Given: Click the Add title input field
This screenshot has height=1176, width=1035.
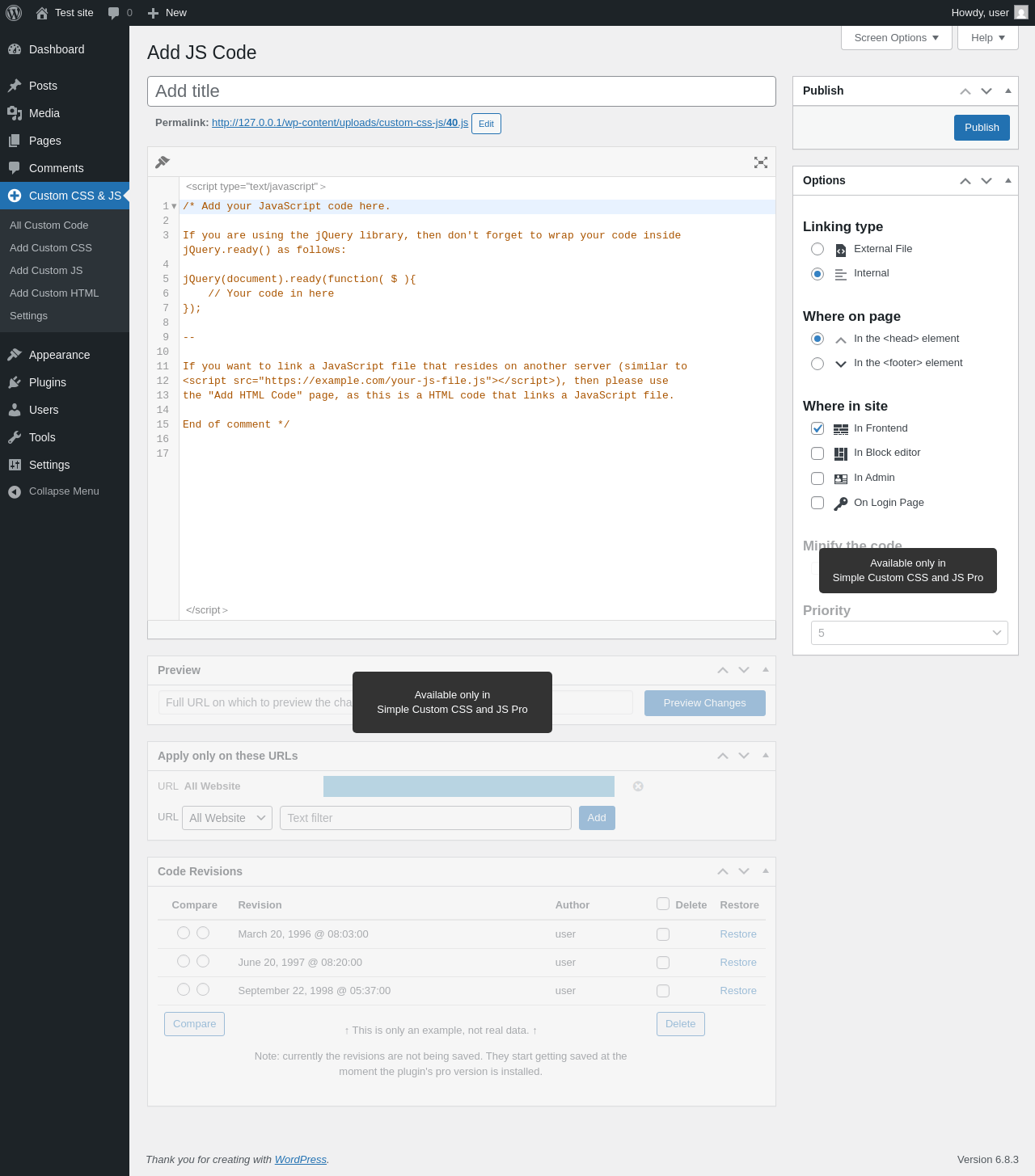Looking at the screenshot, I should coord(462,91).
